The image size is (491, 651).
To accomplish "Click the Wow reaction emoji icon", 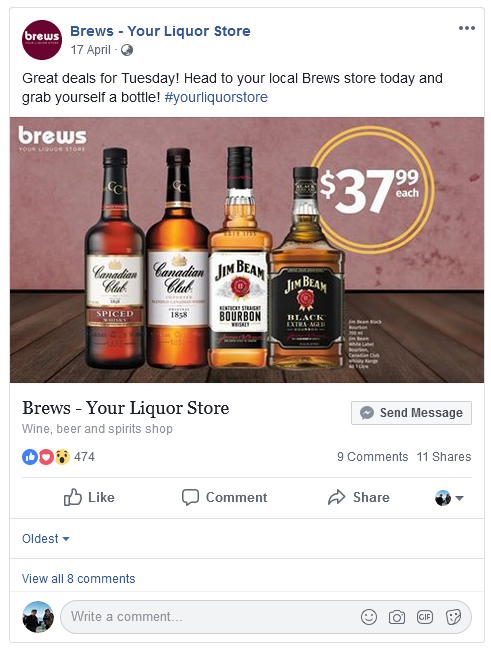I will point(62,457).
